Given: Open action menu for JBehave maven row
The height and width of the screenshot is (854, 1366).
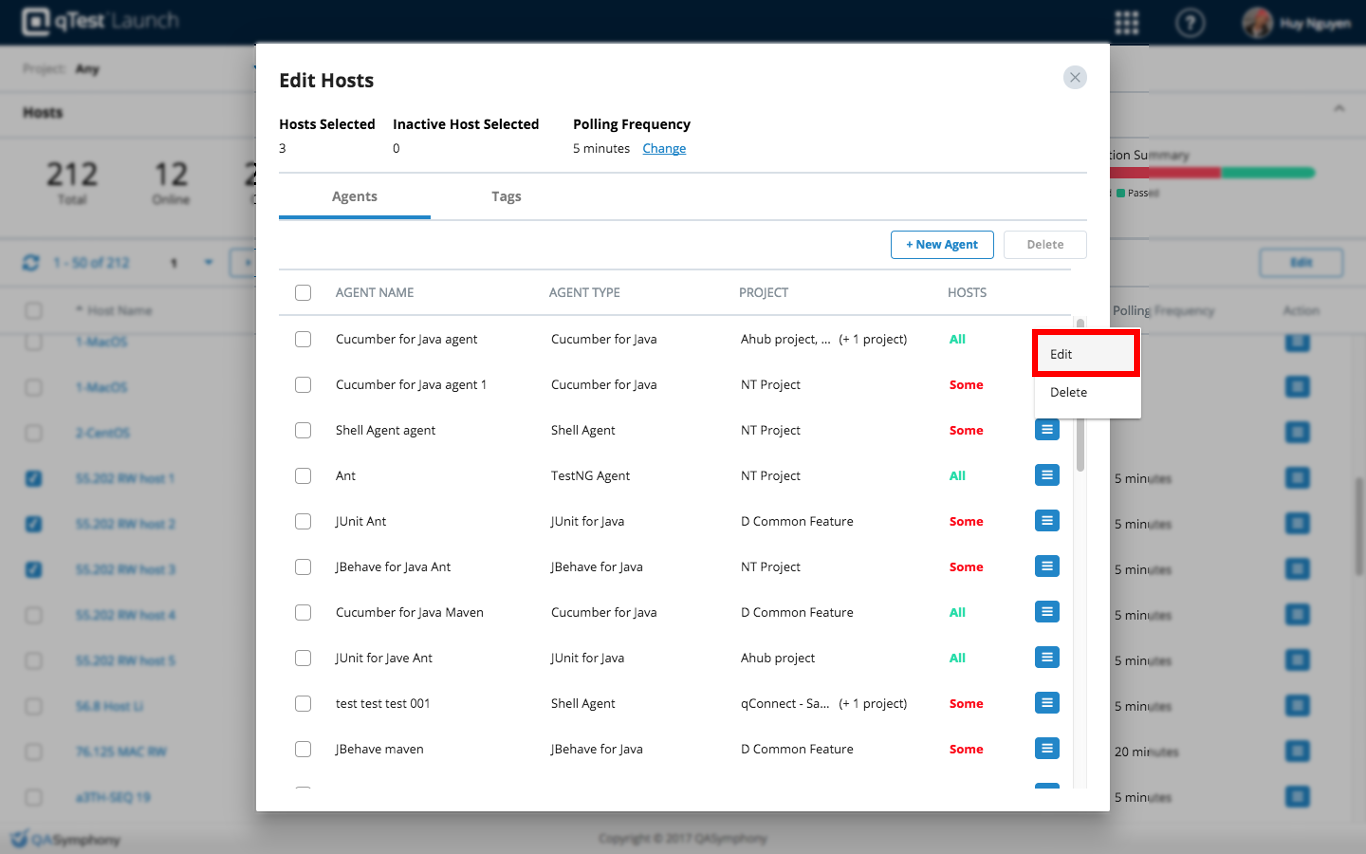Looking at the screenshot, I should coord(1047,748).
